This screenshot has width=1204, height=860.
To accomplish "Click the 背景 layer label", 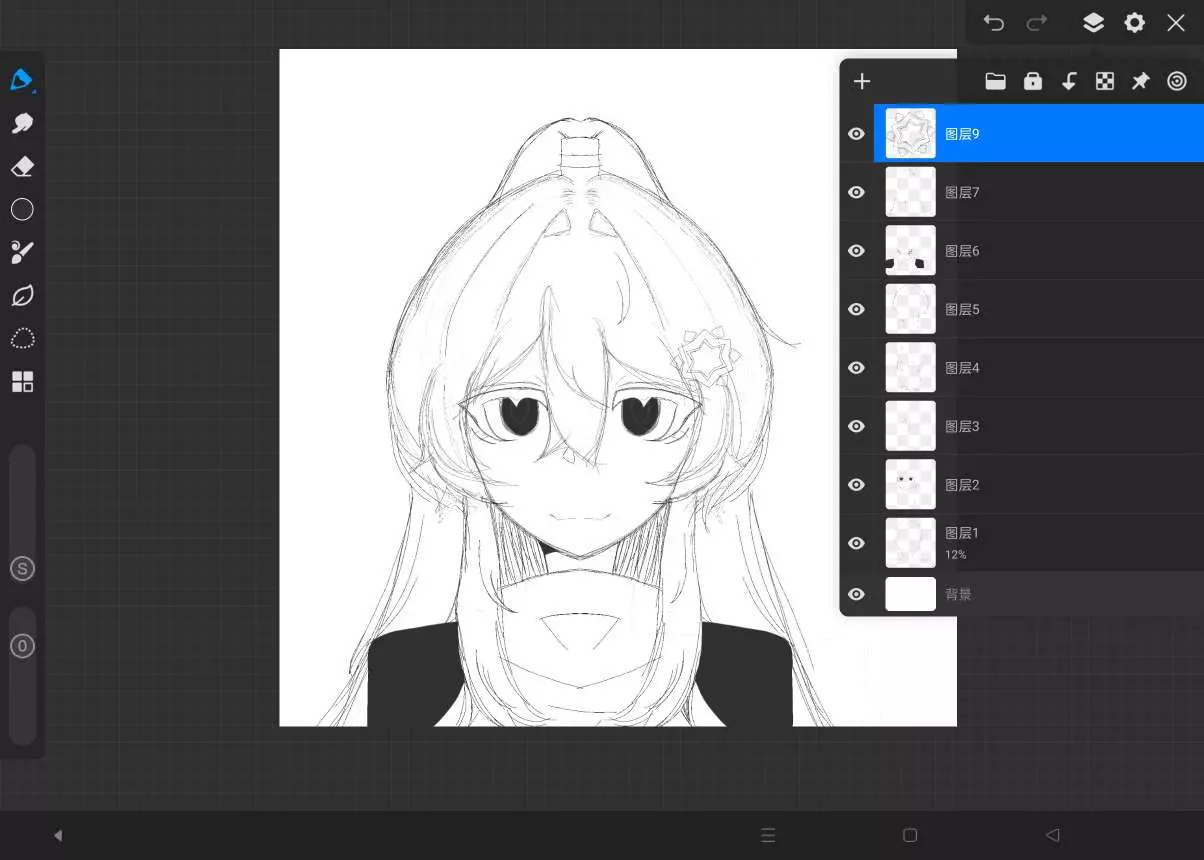I will pos(958,594).
